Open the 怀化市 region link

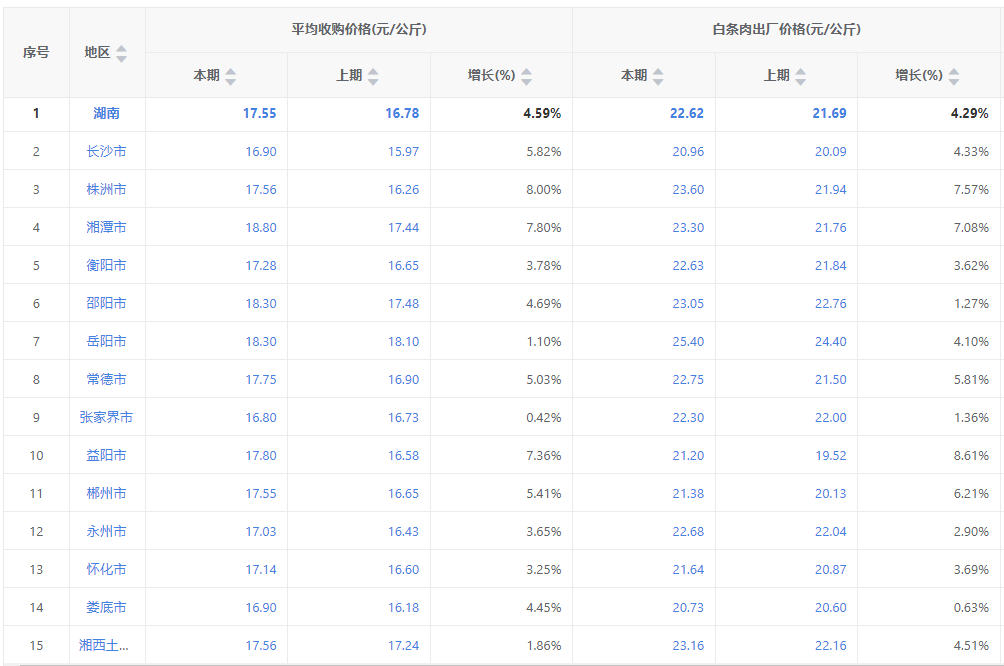106,569
